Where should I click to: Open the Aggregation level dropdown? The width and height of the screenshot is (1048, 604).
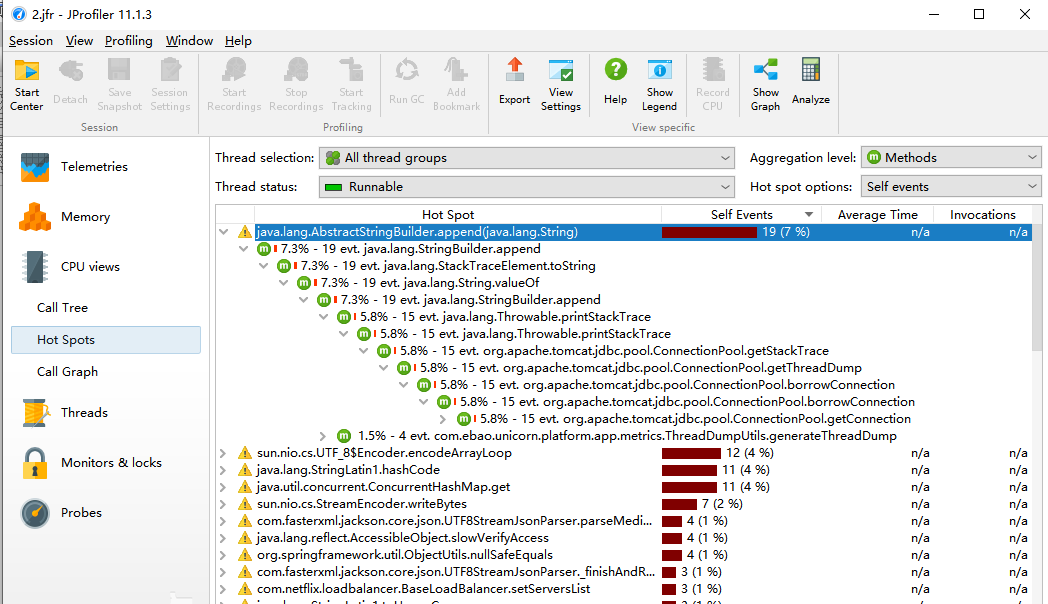tap(951, 158)
